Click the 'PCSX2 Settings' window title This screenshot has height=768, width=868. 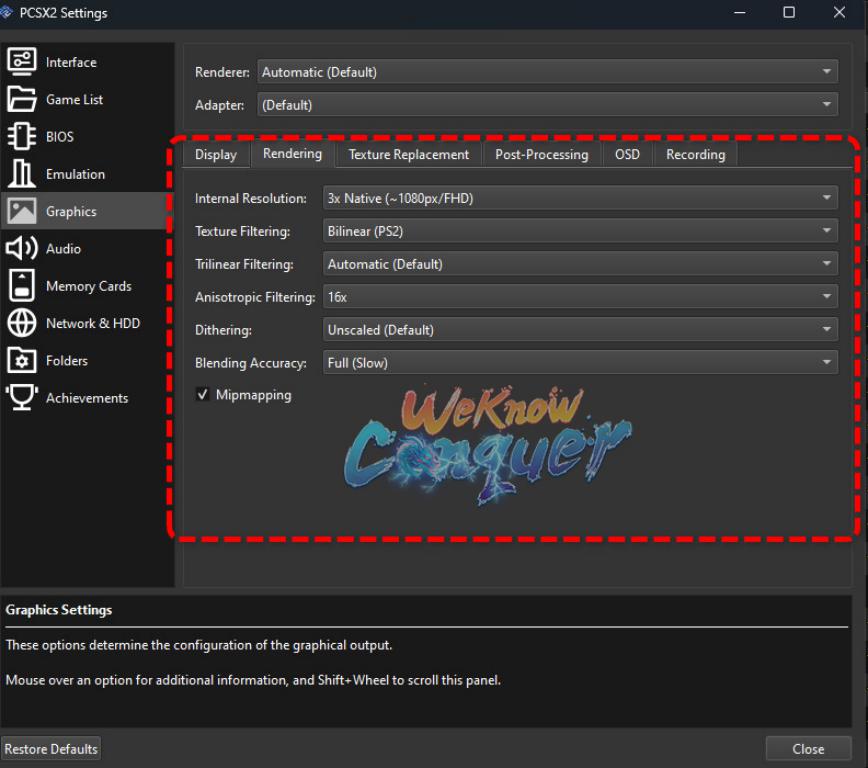[63, 13]
